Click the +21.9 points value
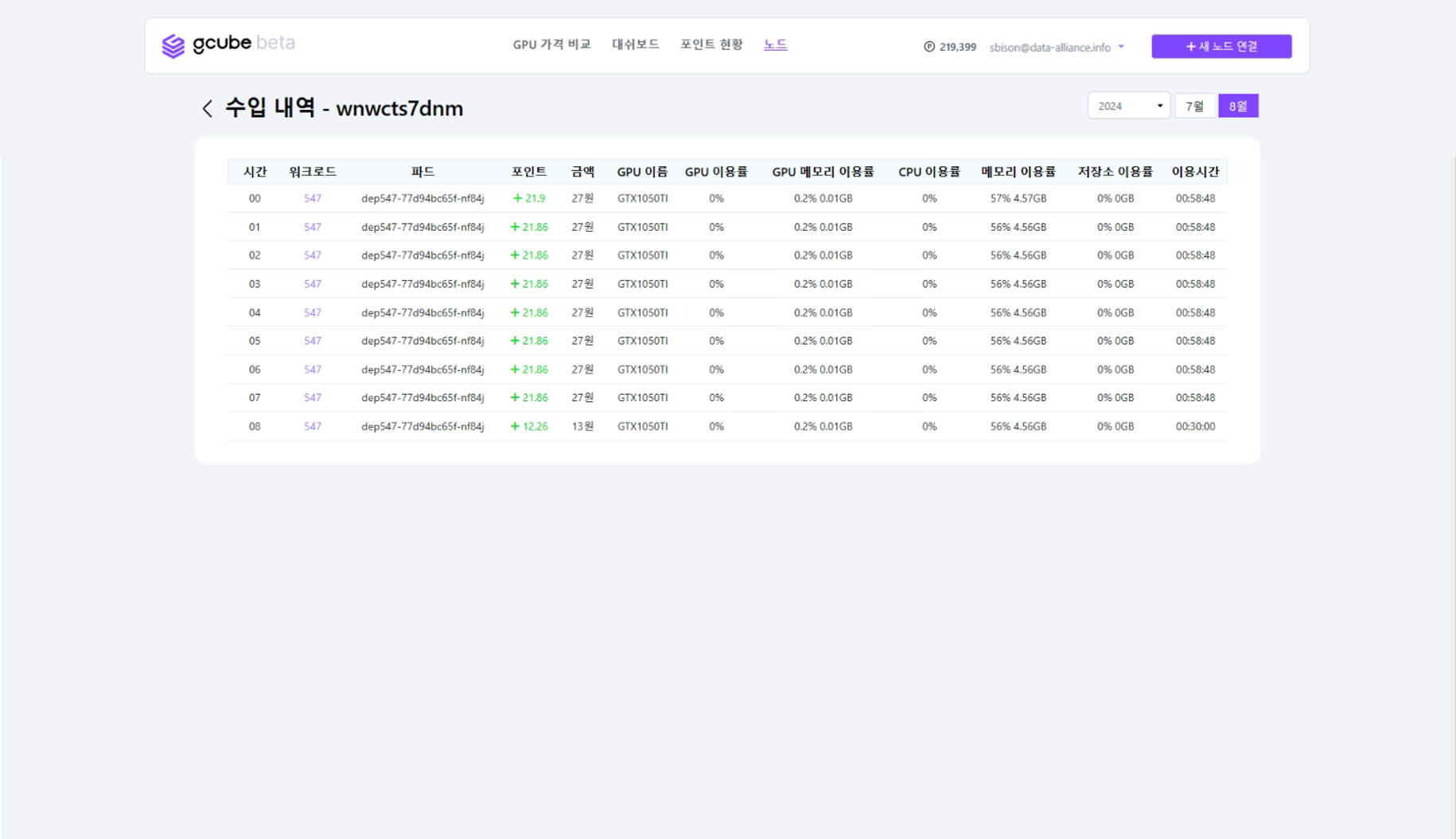Screen dimensions: 1456x839 (529, 198)
